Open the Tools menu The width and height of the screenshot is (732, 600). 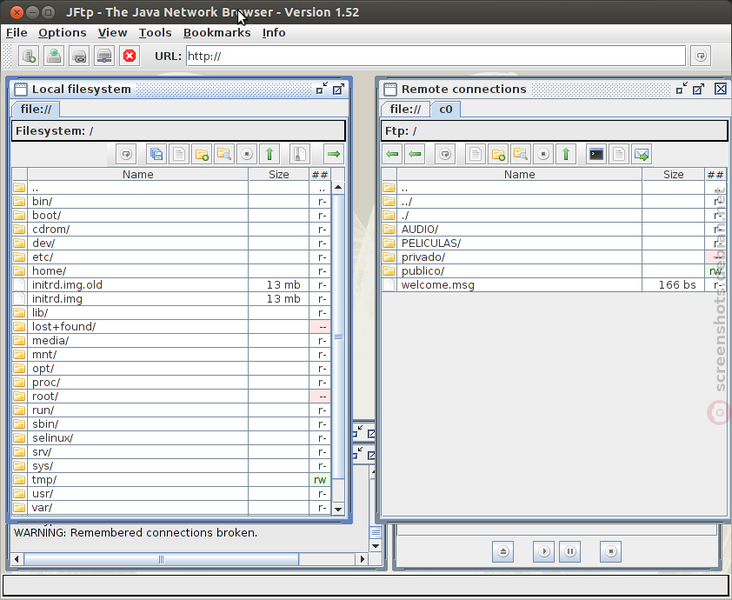click(x=155, y=33)
